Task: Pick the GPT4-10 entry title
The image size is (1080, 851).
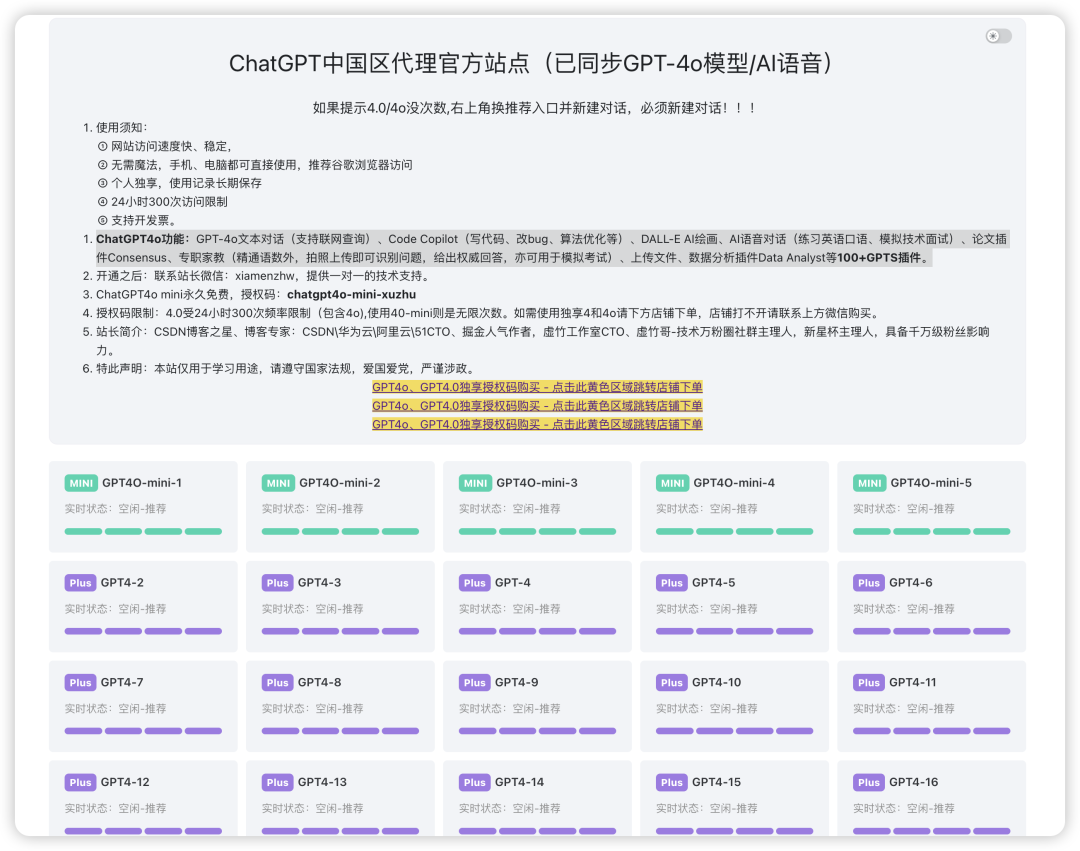Action: [x=716, y=683]
